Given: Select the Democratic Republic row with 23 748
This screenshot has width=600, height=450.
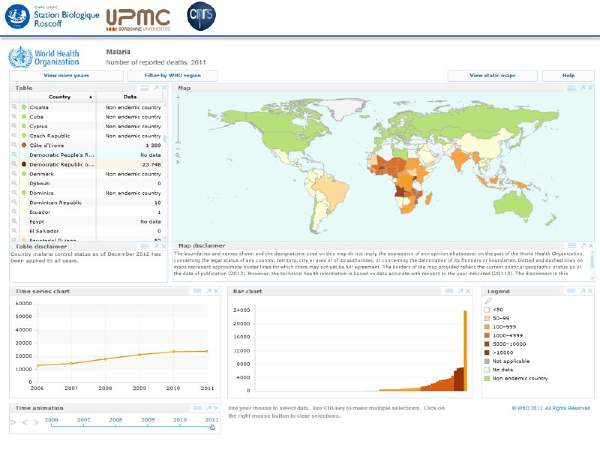Looking at the screenshot, I should pyautogui.click(x=88, y=164).
